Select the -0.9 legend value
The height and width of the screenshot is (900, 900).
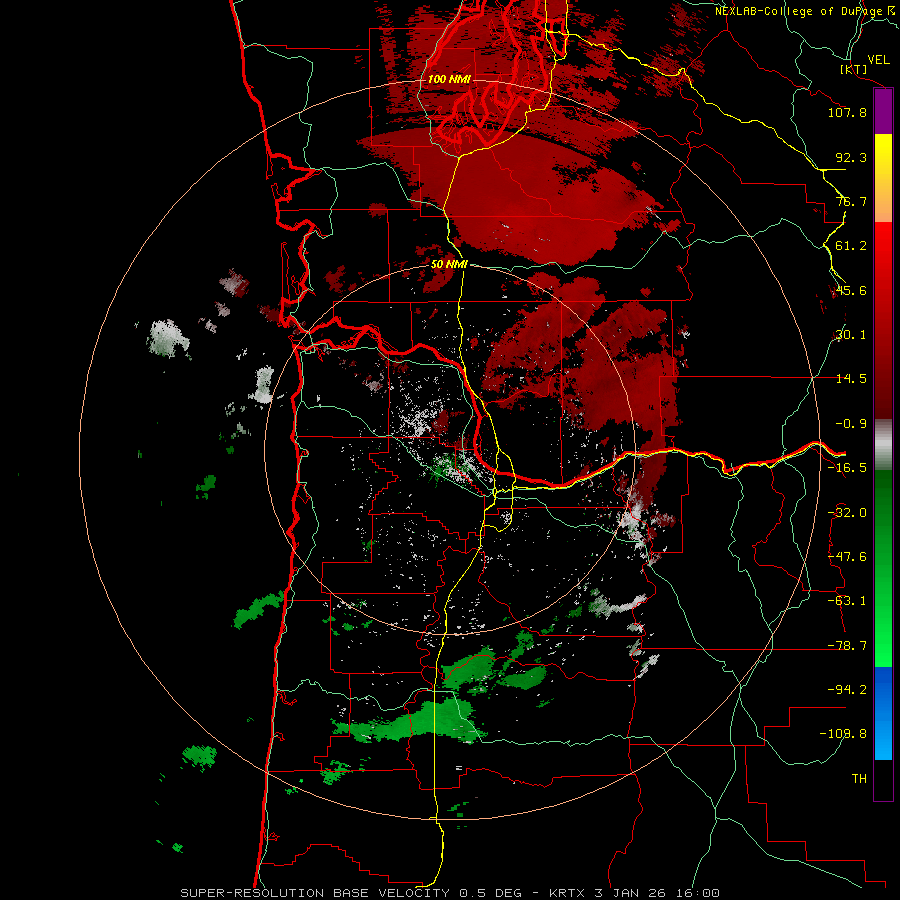[851, 424]
